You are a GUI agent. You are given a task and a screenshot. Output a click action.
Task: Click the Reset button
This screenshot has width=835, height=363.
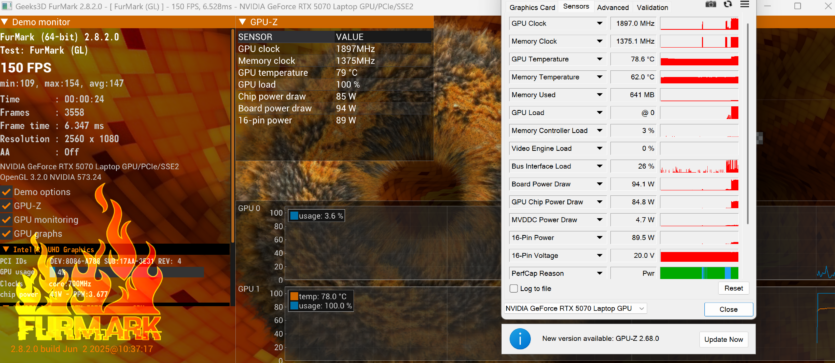click(x=733, y=288)
